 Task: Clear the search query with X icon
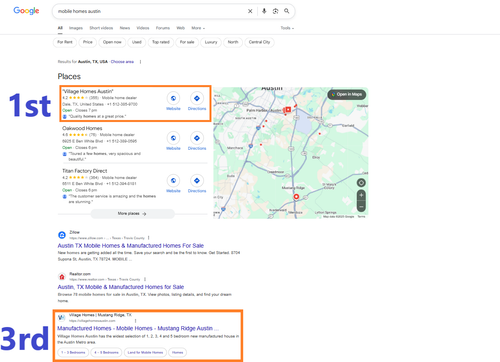(x=250, y=11)
